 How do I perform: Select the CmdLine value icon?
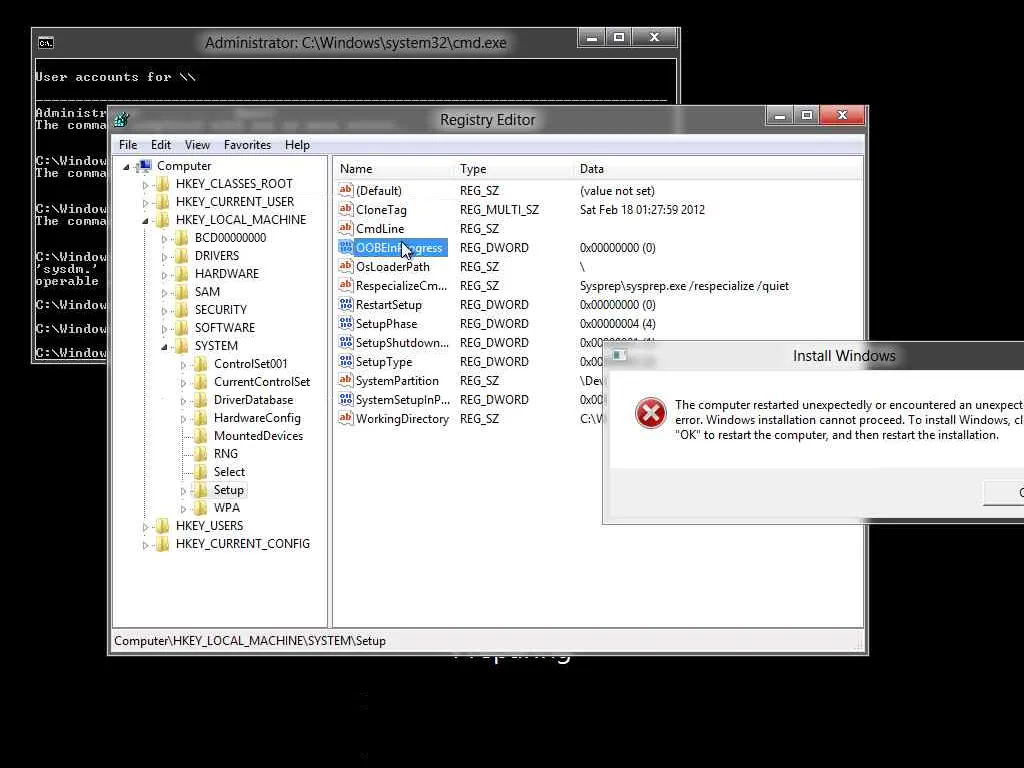tap(345, 228)
